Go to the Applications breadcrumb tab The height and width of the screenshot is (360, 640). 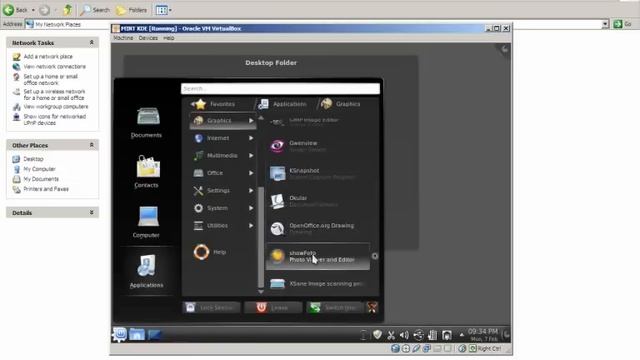click(283, 104)
